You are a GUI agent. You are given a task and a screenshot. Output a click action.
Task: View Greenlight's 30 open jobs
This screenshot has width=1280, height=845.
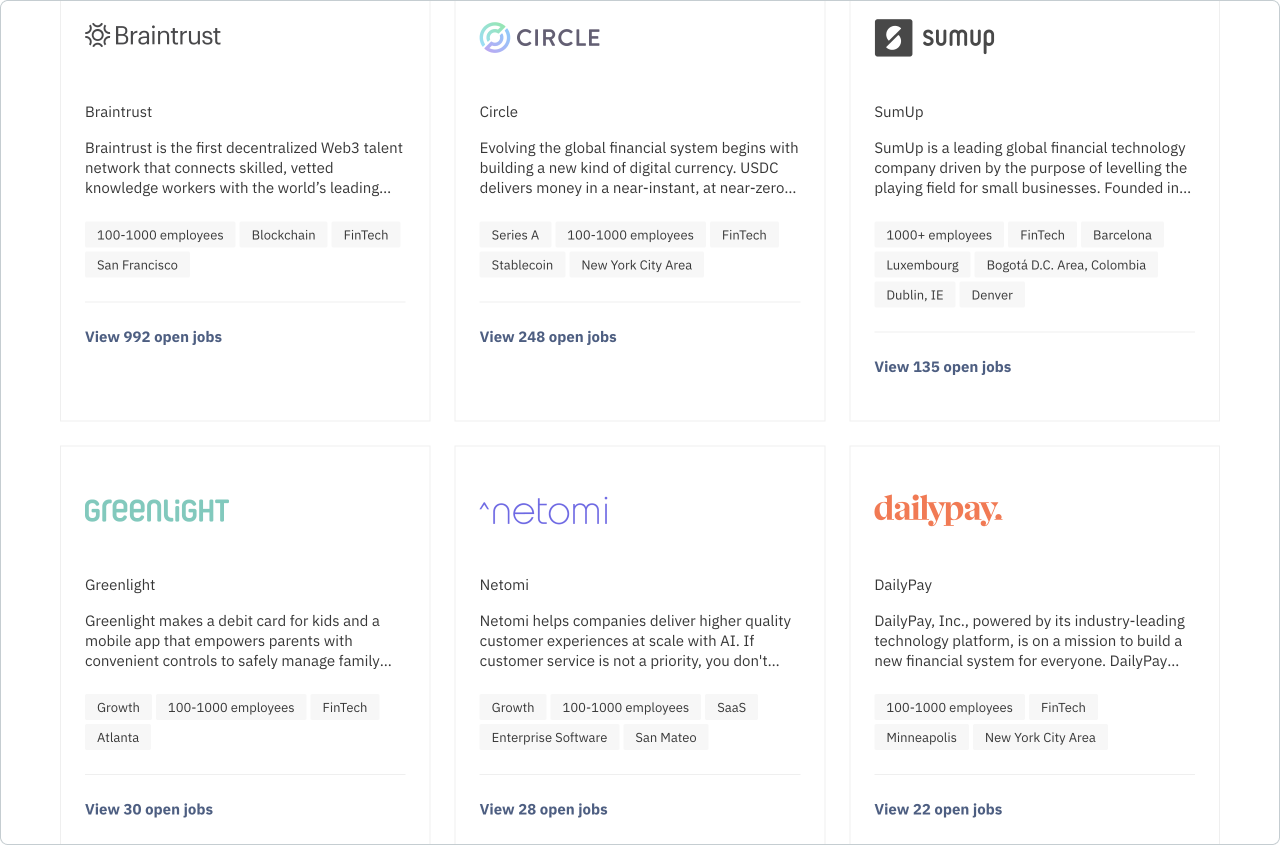148,809
